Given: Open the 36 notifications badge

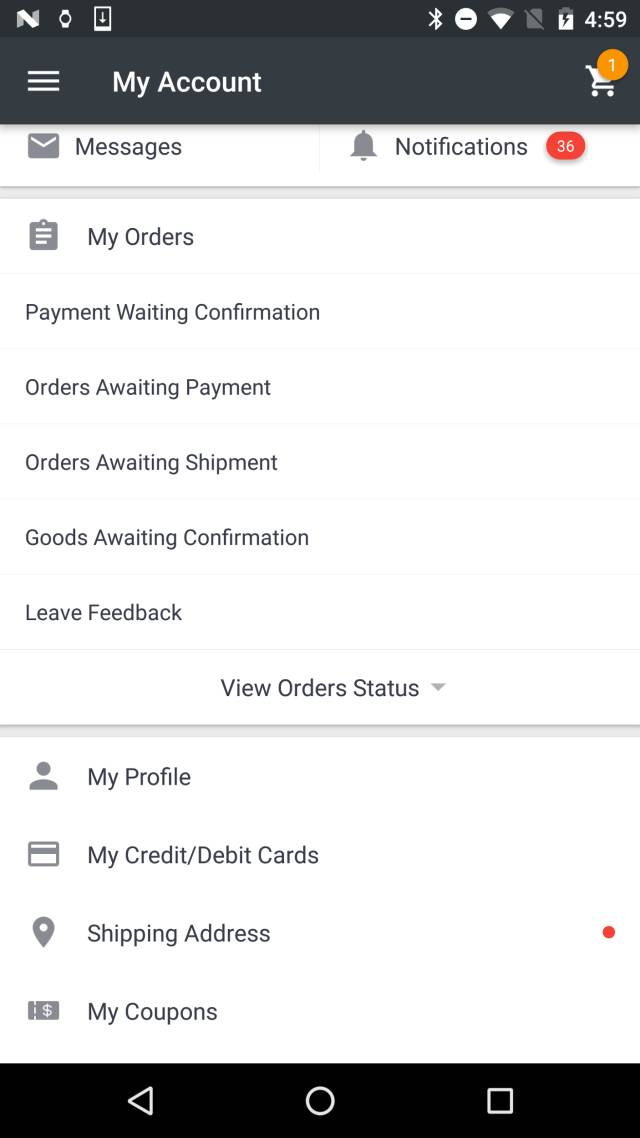Looking at the screenshot, I should pos(565,146).
